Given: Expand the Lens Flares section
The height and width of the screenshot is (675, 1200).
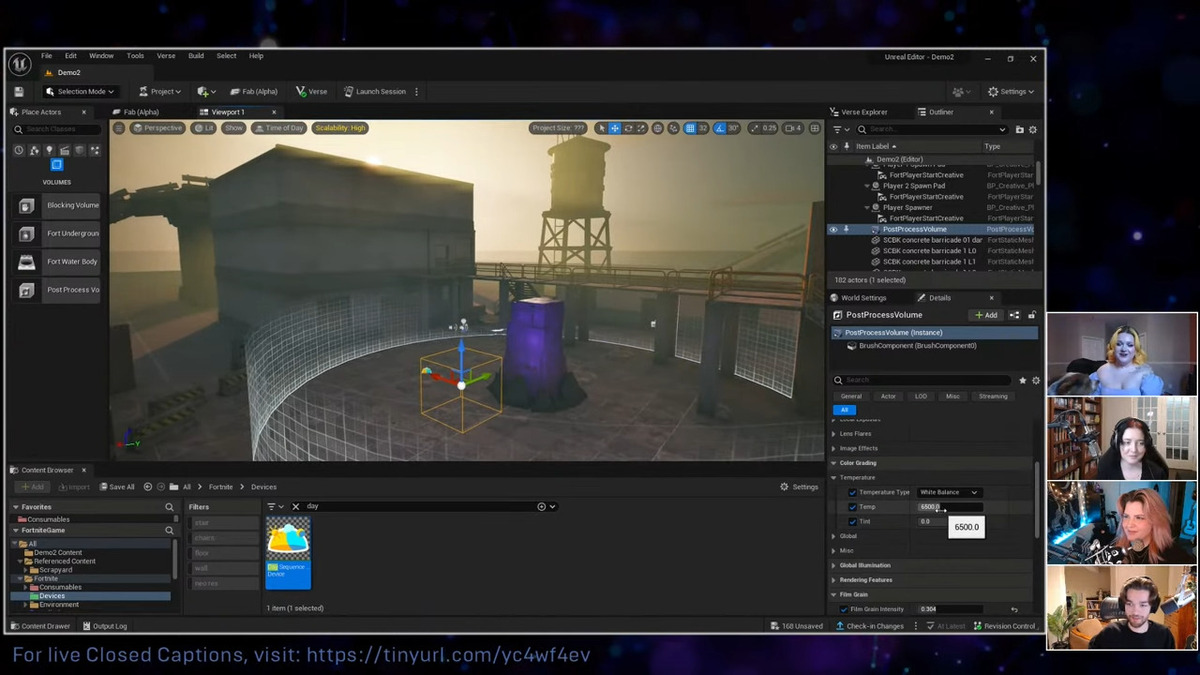Looking at the screenshot, I should point(835,434).
